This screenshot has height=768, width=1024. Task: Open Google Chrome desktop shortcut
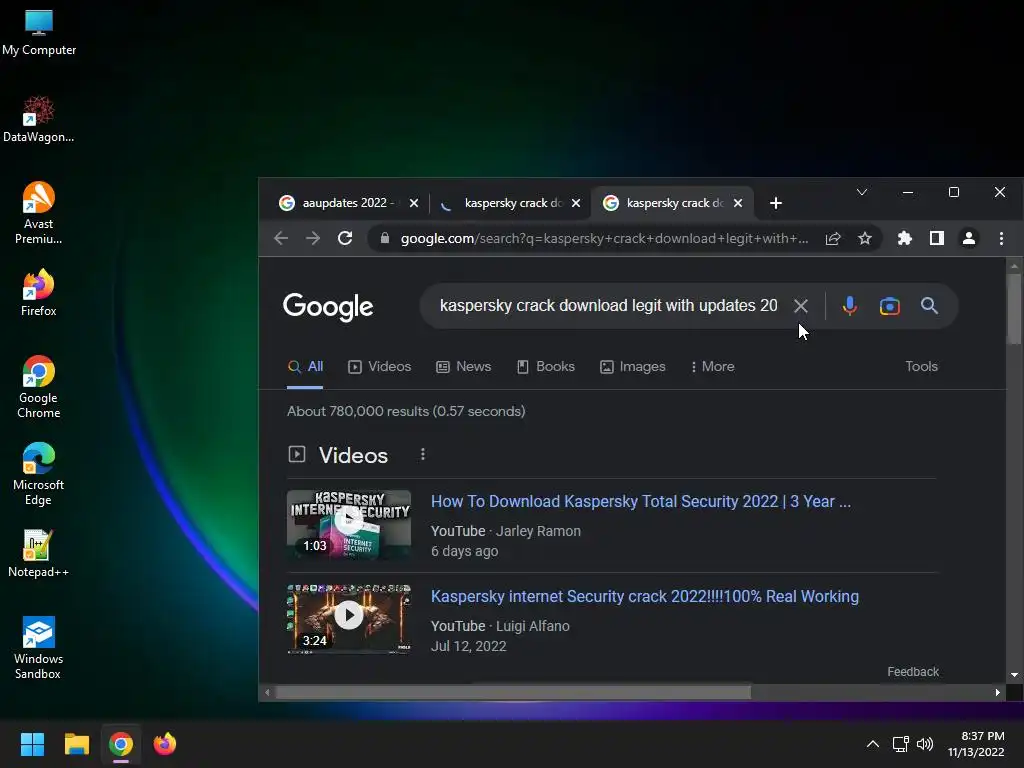[39, 387]
